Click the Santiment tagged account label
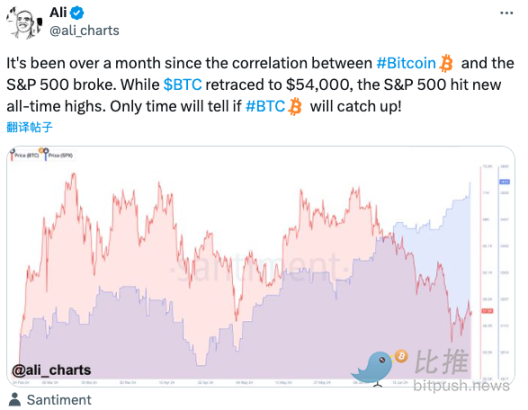 tap(59, 400)
